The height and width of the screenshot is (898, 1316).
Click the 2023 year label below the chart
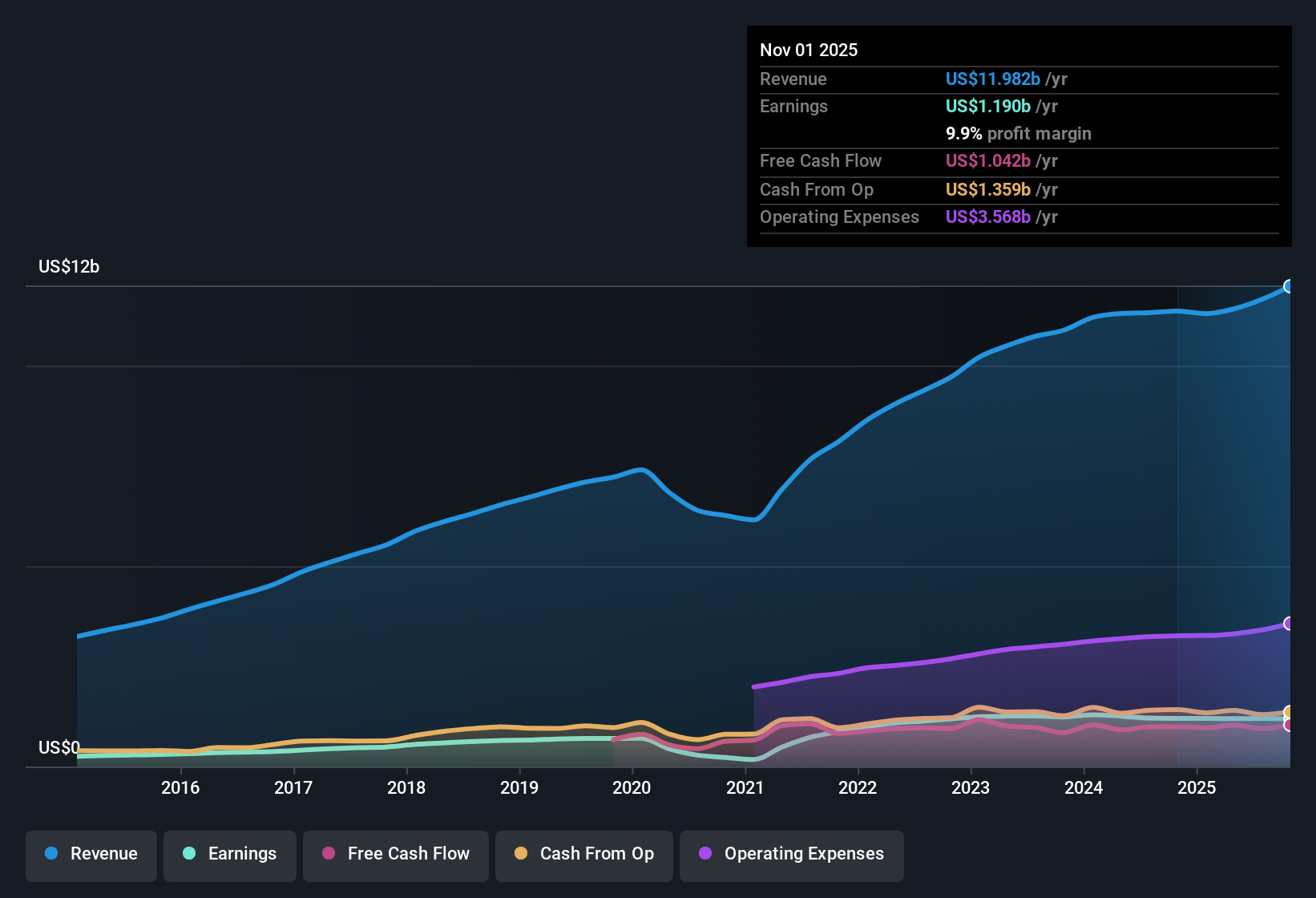(971, 787)
